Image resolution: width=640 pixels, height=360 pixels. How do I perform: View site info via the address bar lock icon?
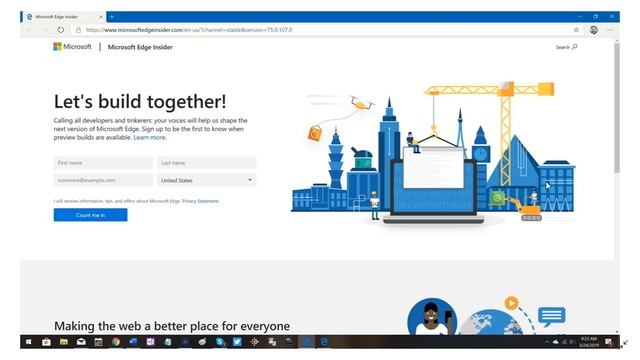pyautogui.click(x=78, y=30)
